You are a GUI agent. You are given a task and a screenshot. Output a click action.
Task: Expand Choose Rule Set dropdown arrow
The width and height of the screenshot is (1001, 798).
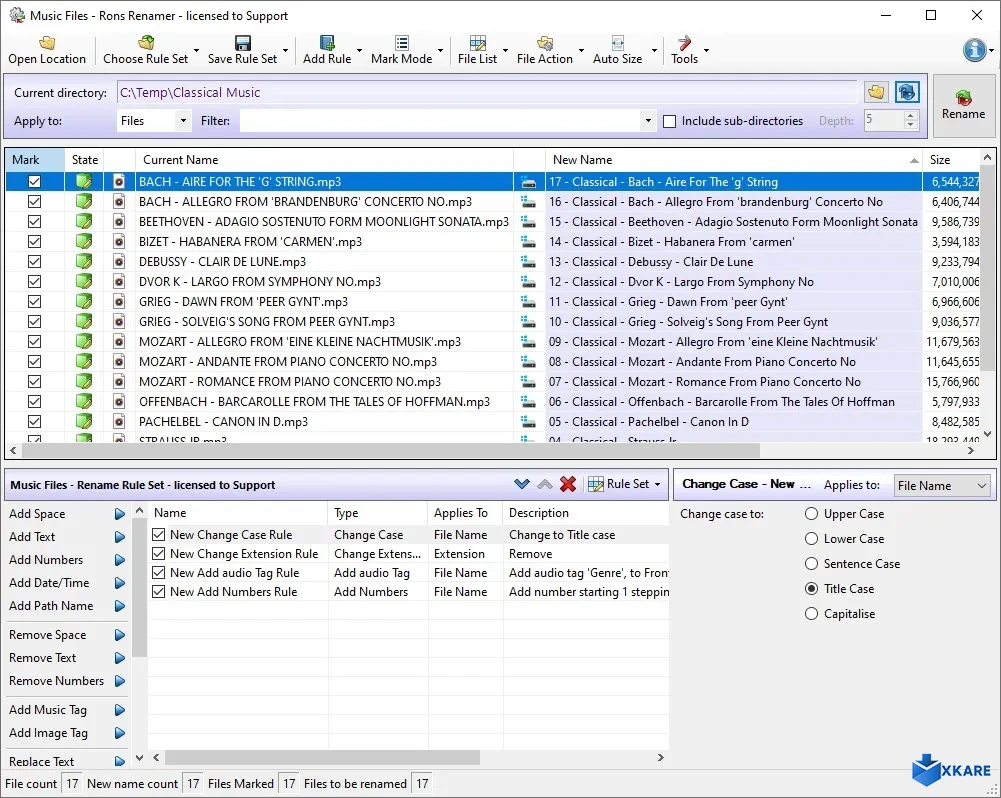(x=196, y=50)
